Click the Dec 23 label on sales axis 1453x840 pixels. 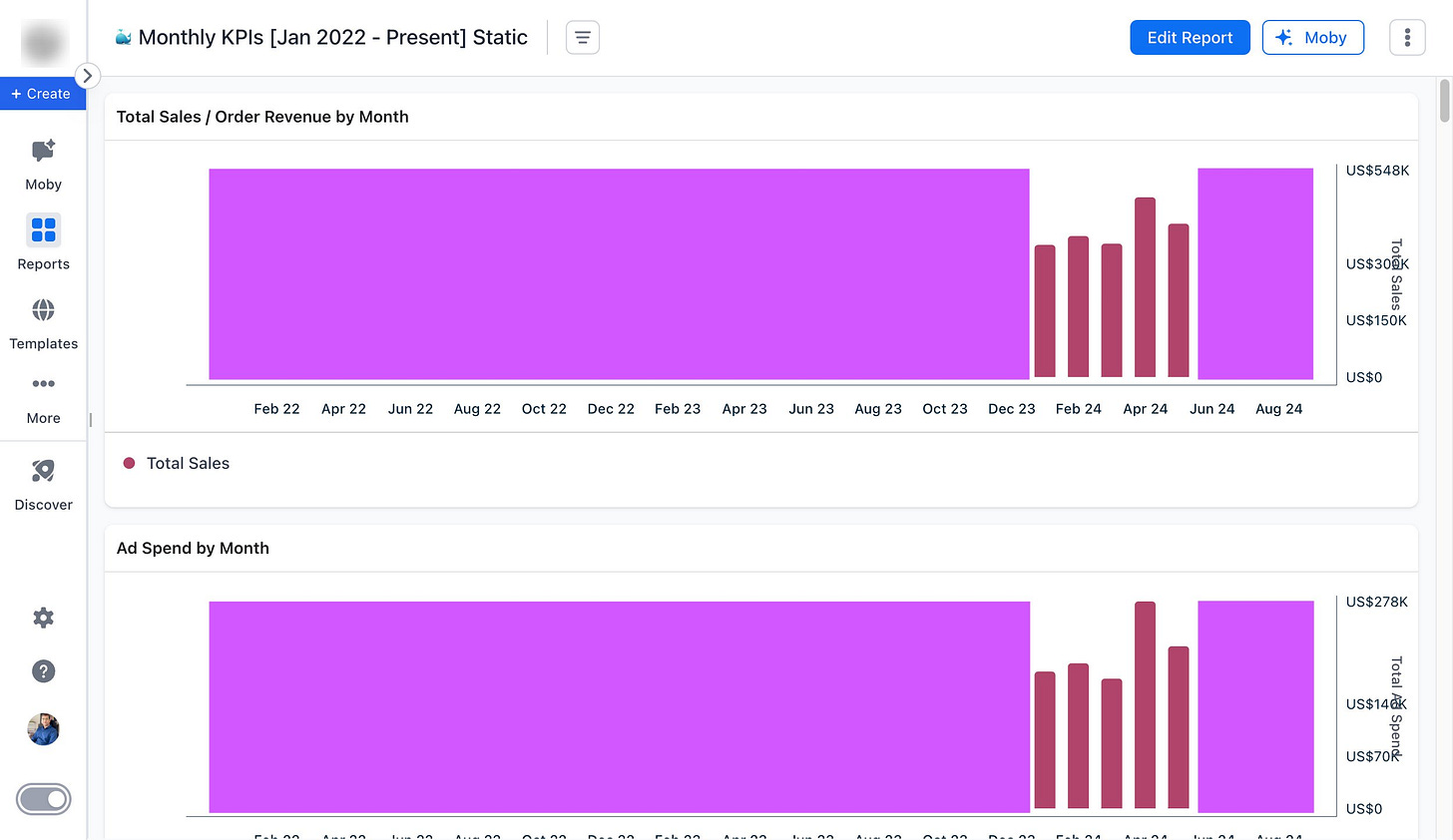(1011, 409)
